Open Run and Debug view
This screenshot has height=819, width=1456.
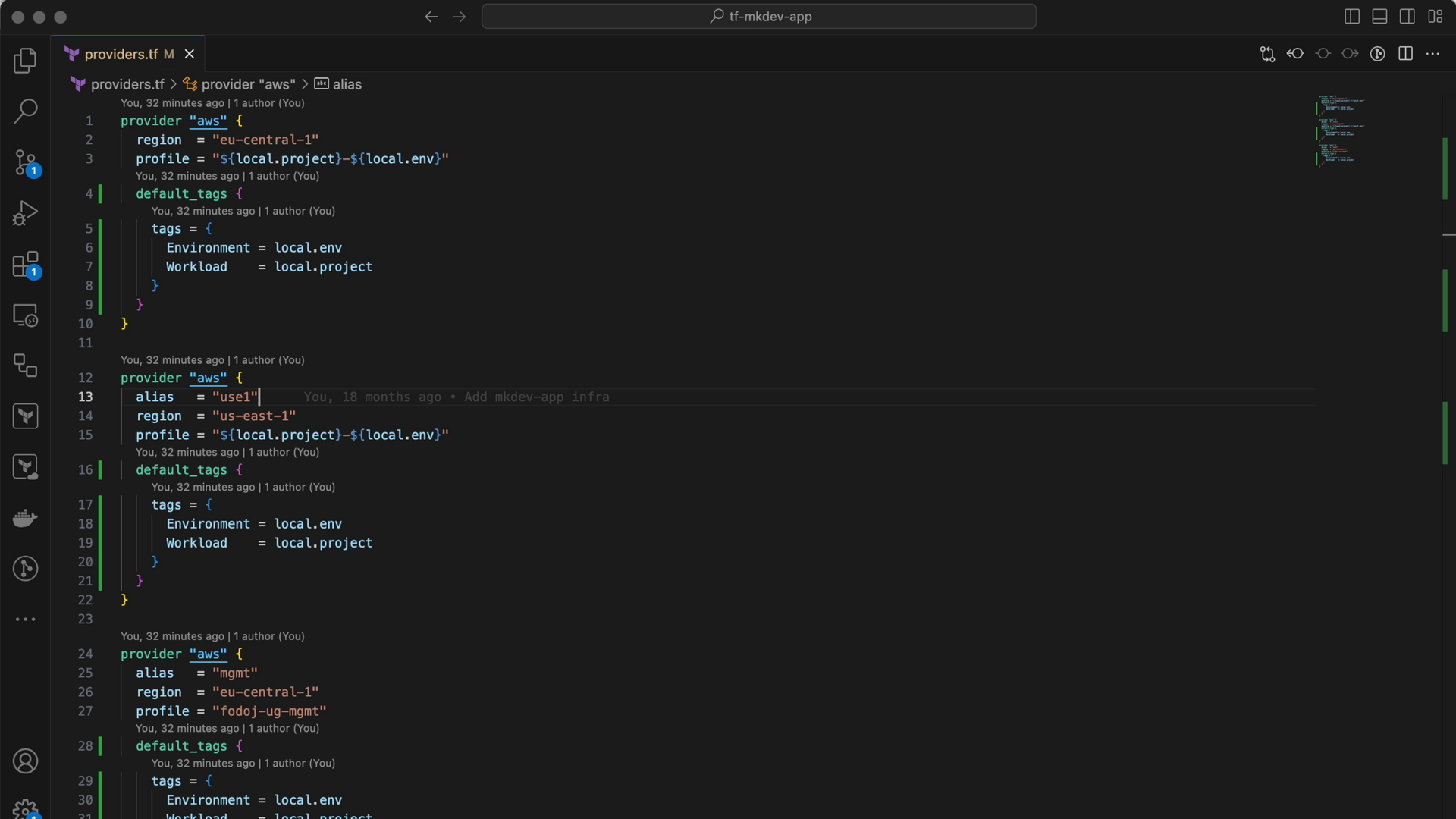25,213
